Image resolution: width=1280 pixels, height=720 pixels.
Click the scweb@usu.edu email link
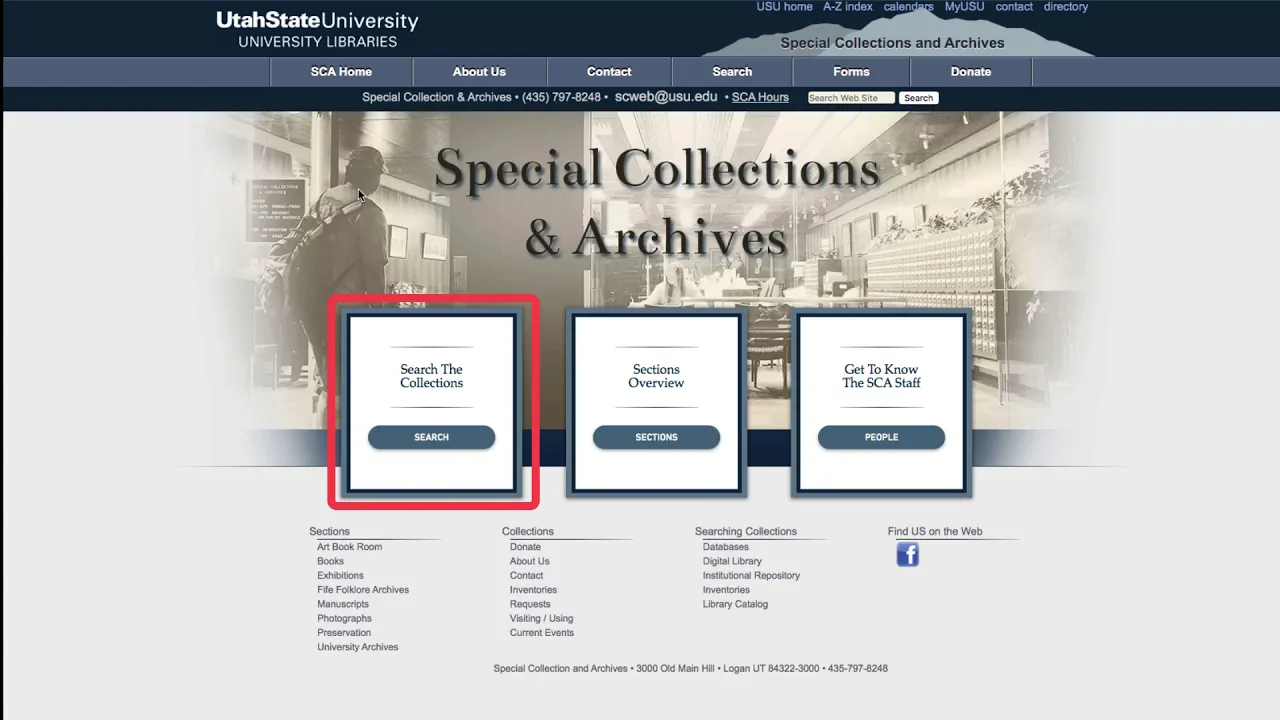(x=666, y=97)
